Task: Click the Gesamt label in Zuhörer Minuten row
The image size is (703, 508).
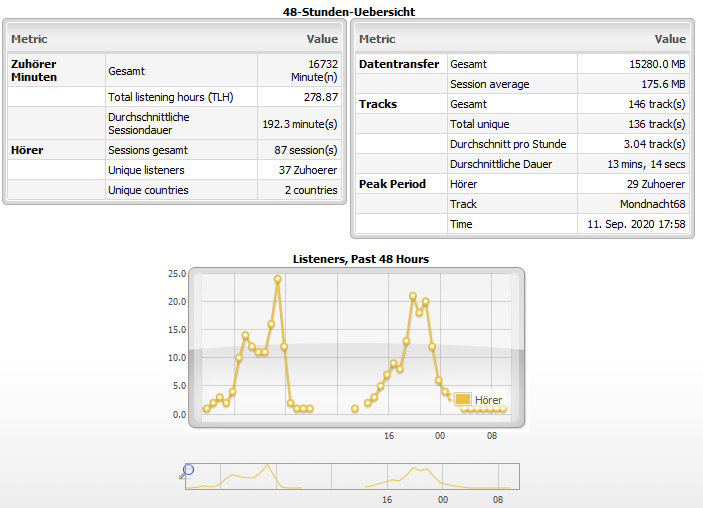Action: pyautogui.click(x=126, y=71)
